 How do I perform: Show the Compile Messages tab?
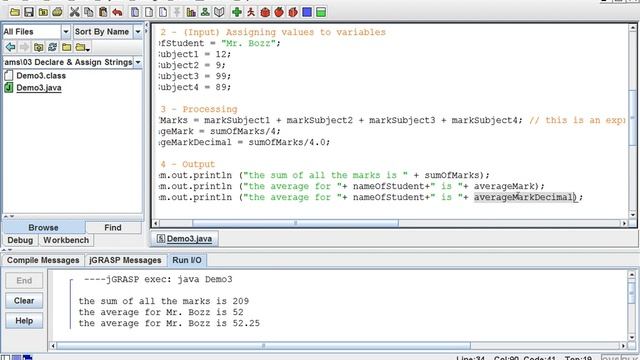43,260
